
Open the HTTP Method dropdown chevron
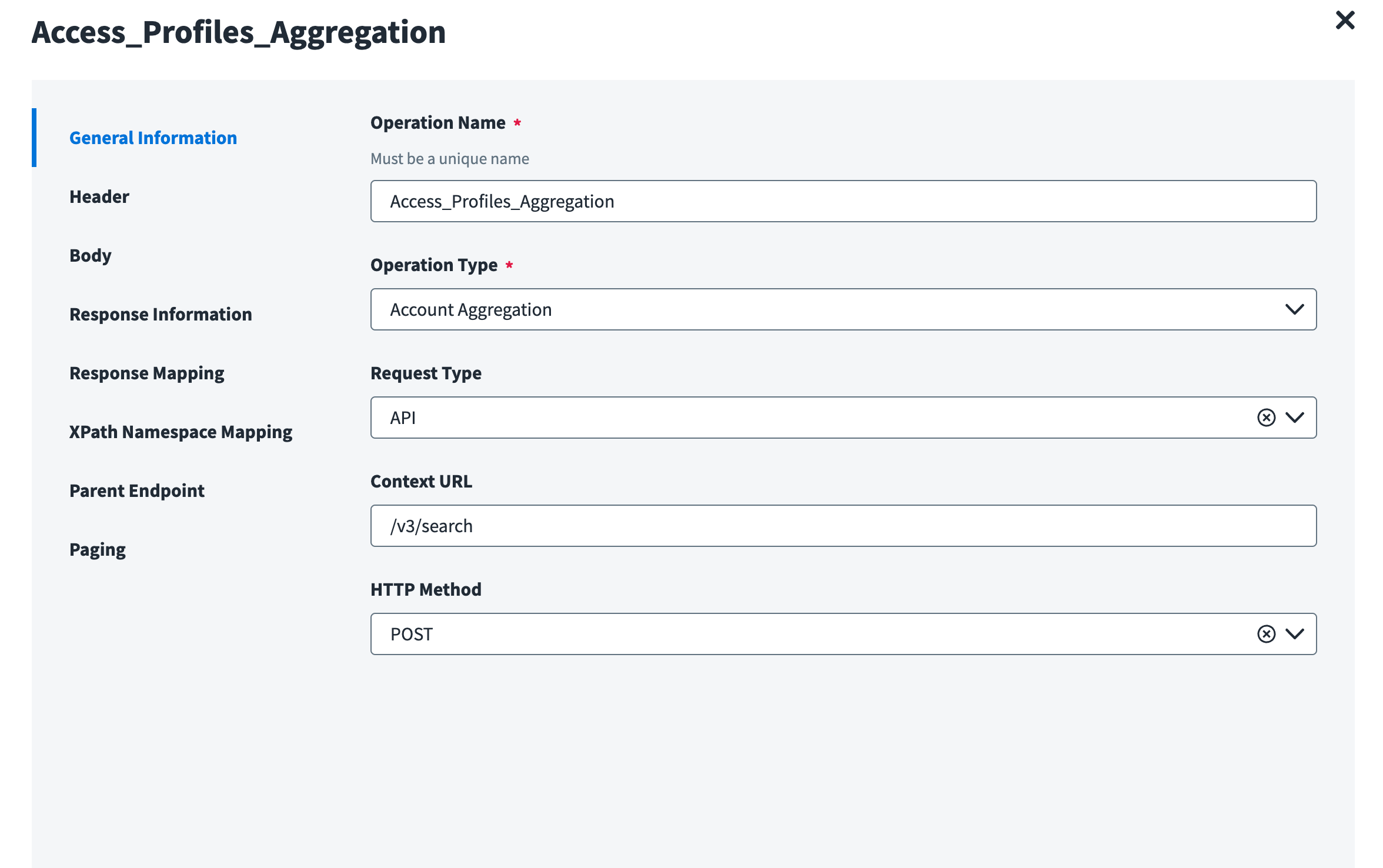(x=1294, y=634)
